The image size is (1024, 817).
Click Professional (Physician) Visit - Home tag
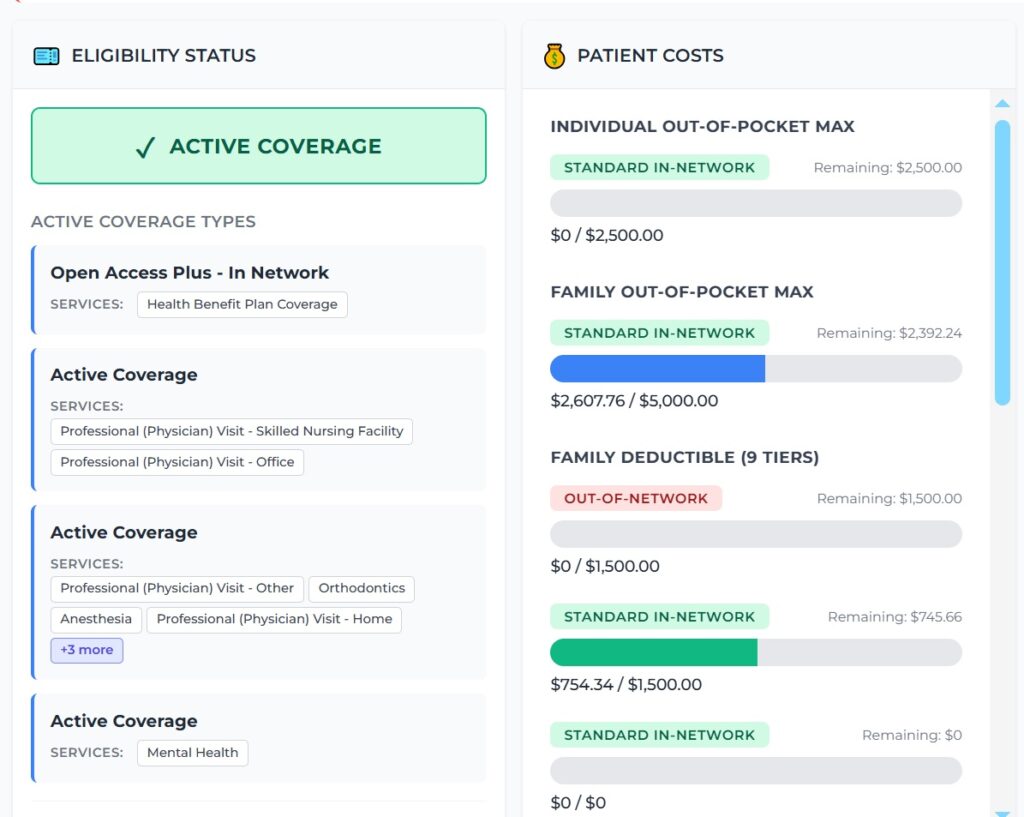(x=274, y=619)
